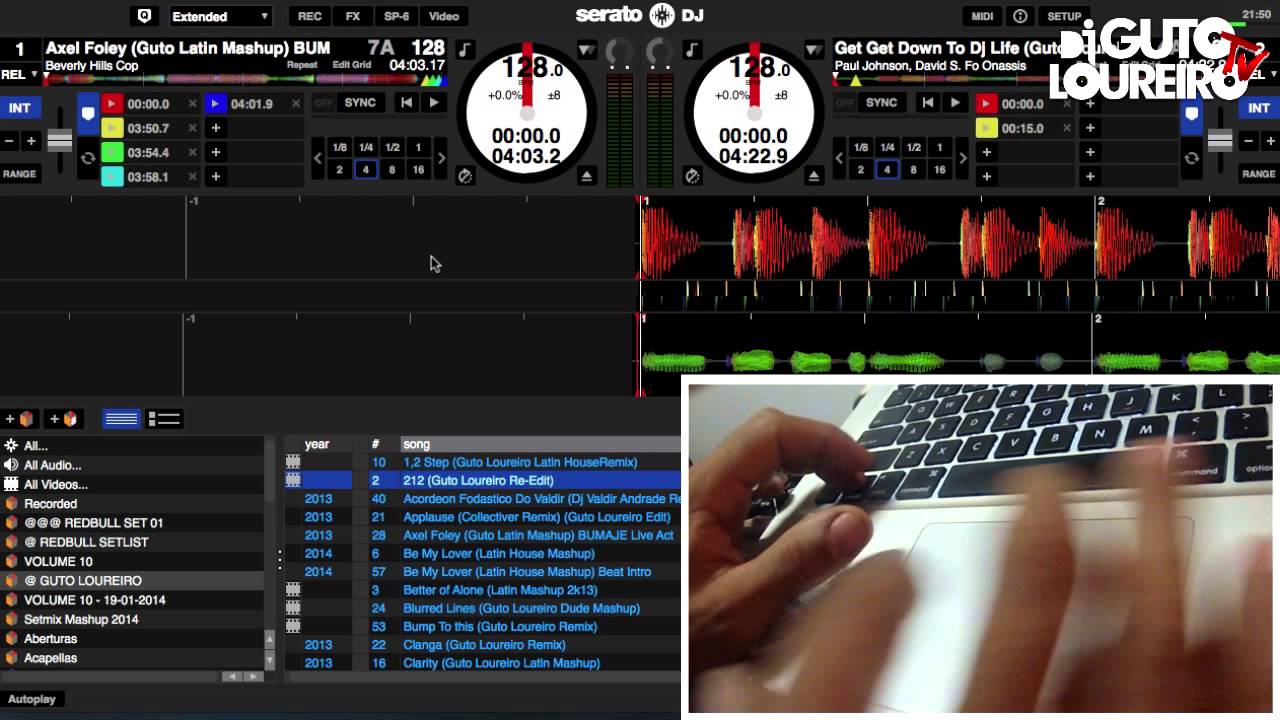Click left deck censor icon
1280x720 pixels.
tap(465, 176)
